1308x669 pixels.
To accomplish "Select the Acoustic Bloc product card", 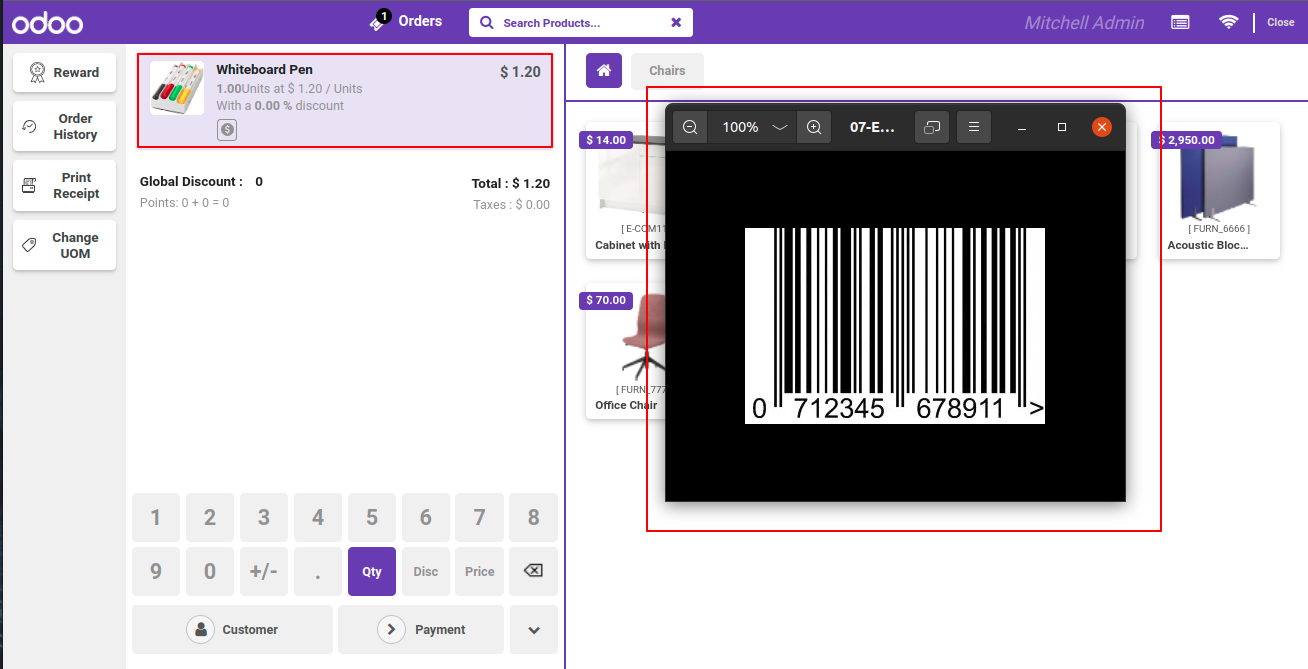I will pos(1220,190).
